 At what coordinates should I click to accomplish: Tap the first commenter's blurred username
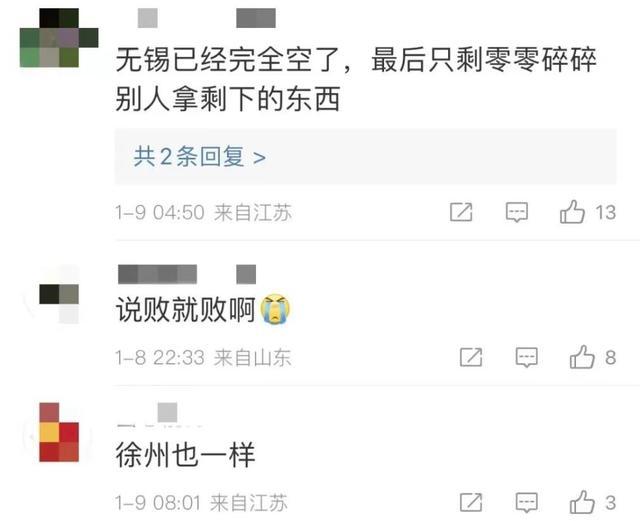(x=207, y=18)
